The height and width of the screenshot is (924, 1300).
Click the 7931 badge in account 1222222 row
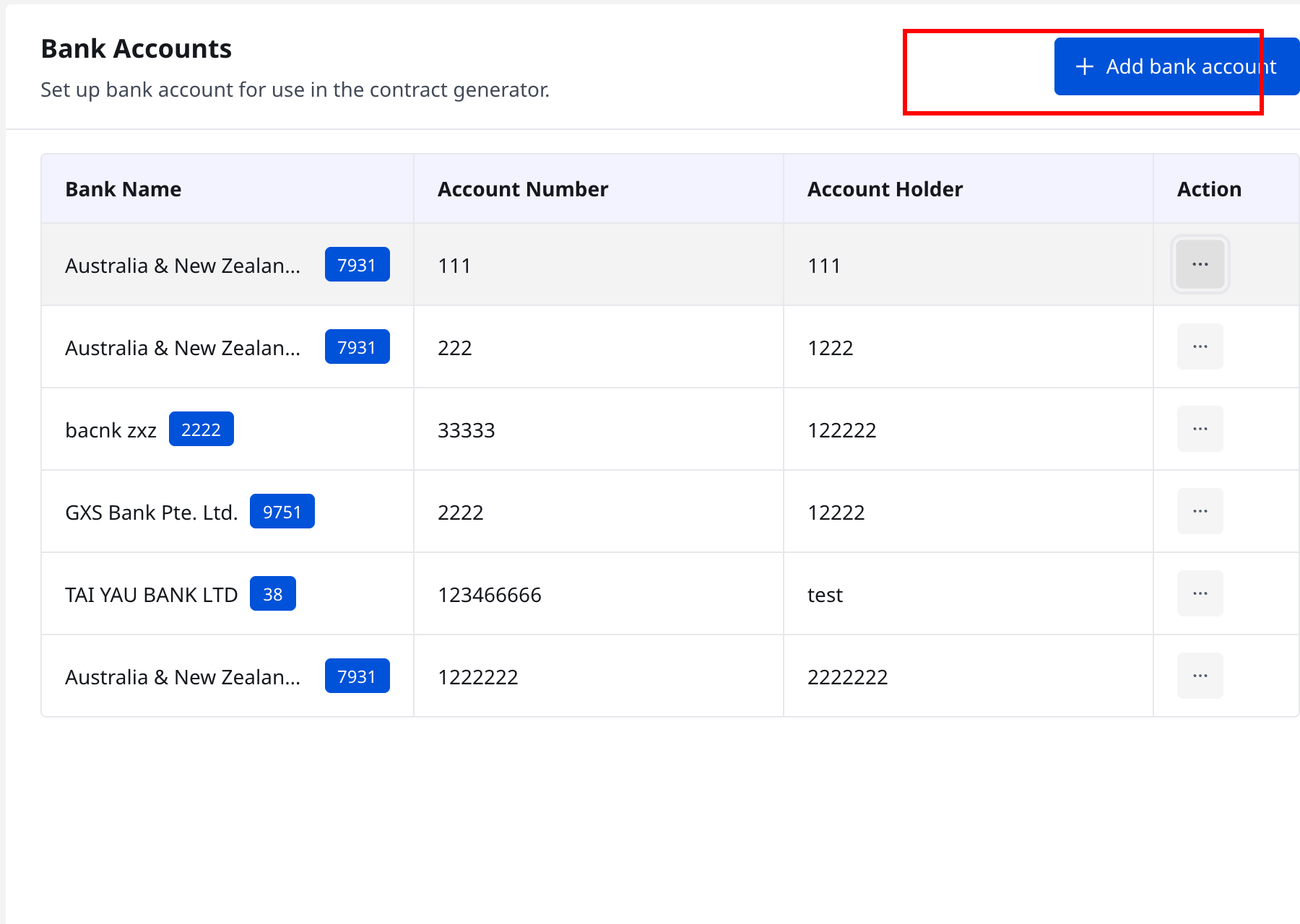(x=357, y=676)
